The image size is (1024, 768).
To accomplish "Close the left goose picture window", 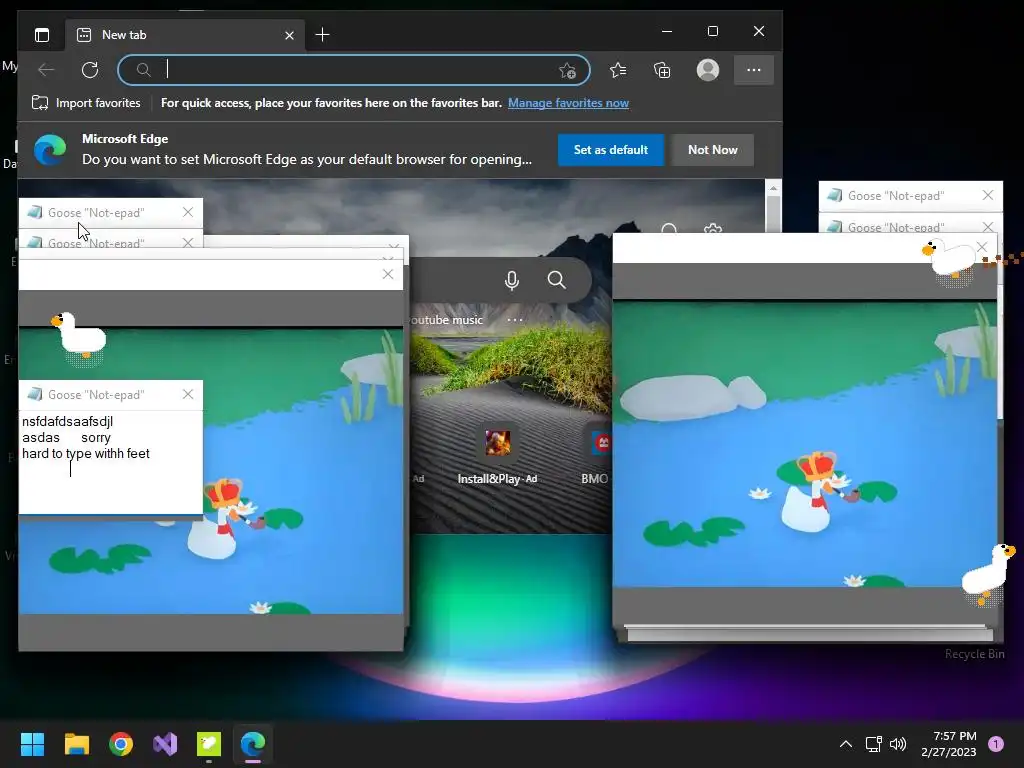I will [388, 274].
